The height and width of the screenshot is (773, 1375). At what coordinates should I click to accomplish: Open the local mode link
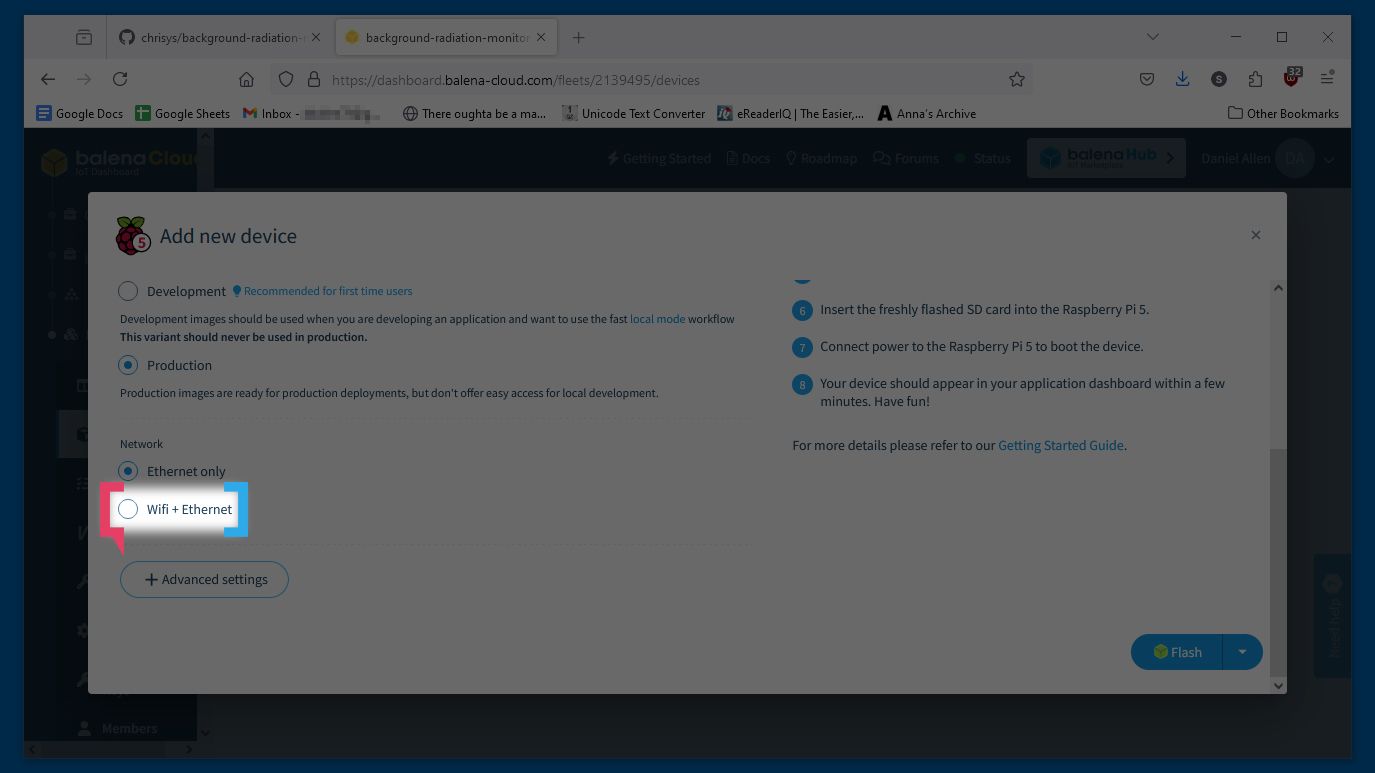tap(657, 319)
